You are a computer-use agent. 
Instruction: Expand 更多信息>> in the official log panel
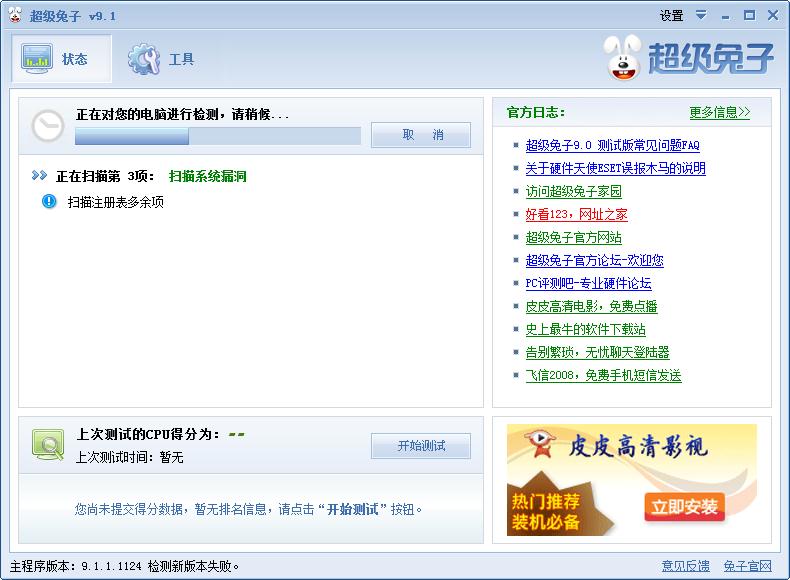[719, 112]
